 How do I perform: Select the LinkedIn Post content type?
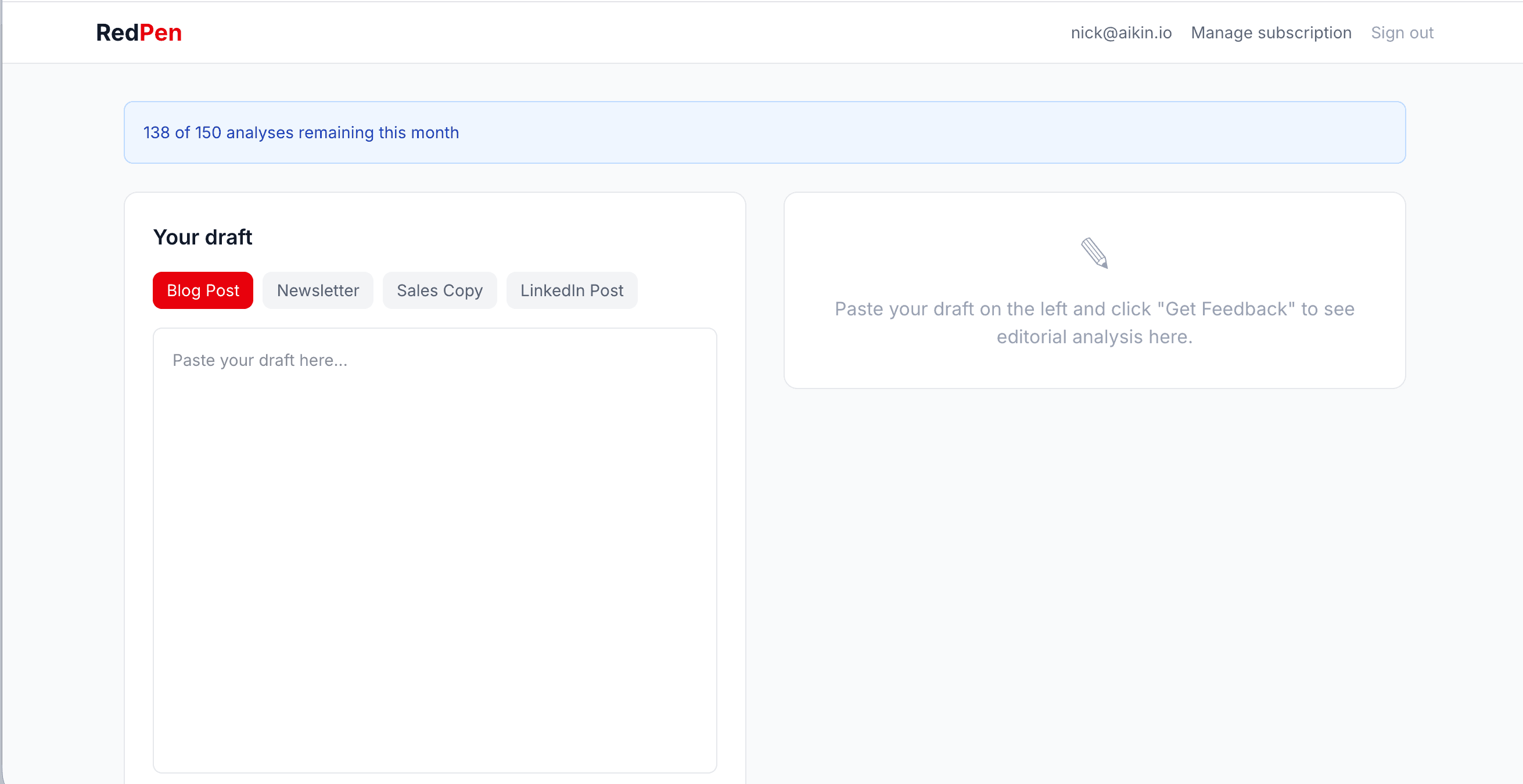tap(571, 290)
